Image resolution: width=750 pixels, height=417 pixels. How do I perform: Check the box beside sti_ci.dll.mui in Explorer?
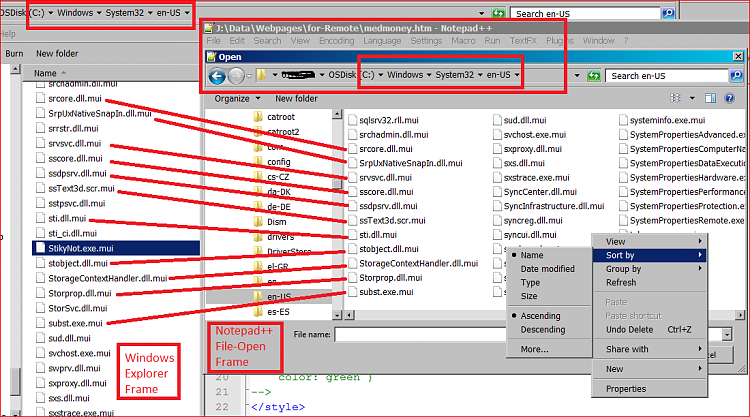(x=41, y=233)
